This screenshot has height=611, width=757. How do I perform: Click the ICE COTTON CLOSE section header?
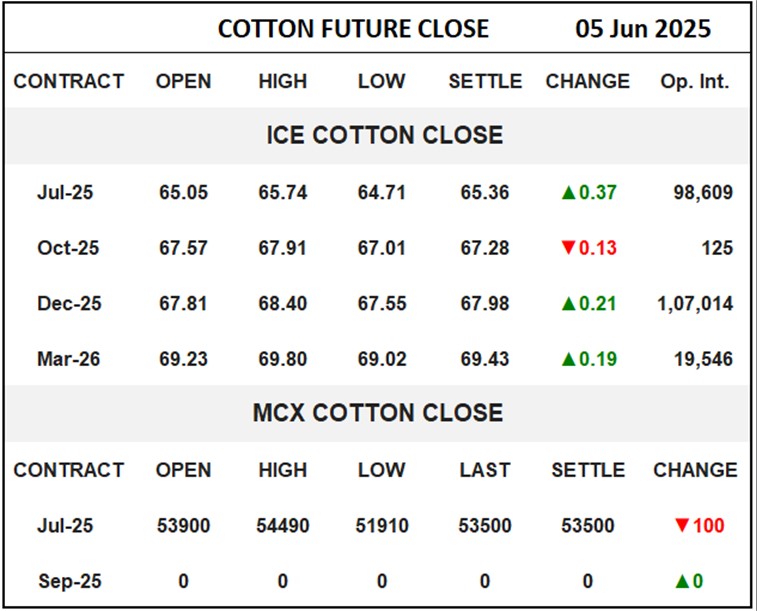384,135
